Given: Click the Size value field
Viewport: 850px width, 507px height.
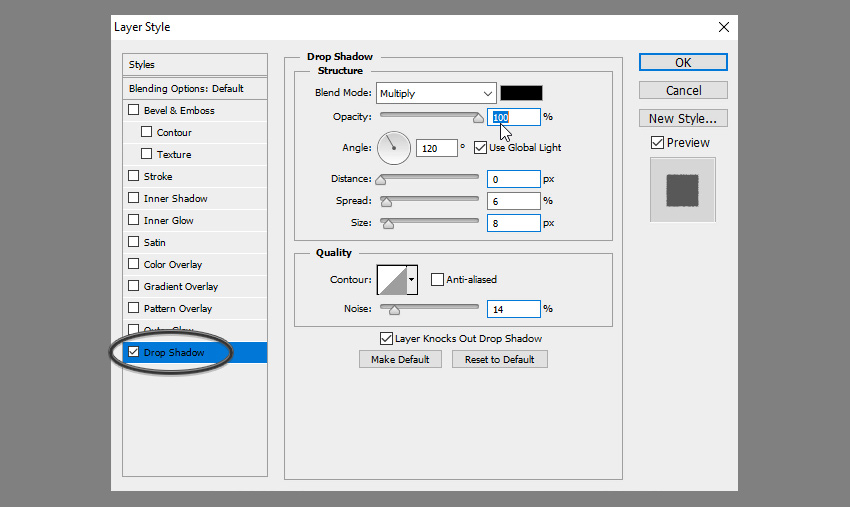Looking at the screenshot, I should 513,223.
